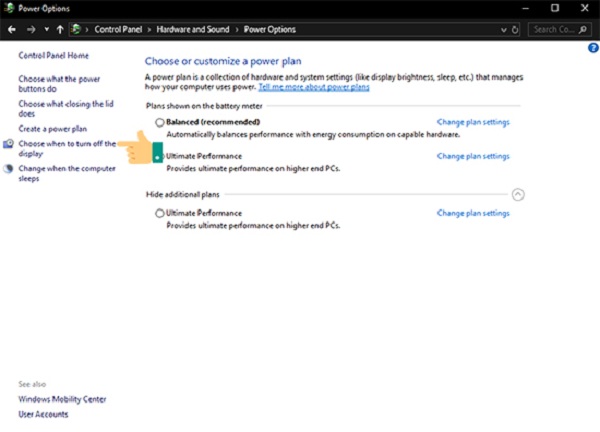Minimize the Power Options window
The height and width of the screenshot is (432, 600).
pos(526,8)
